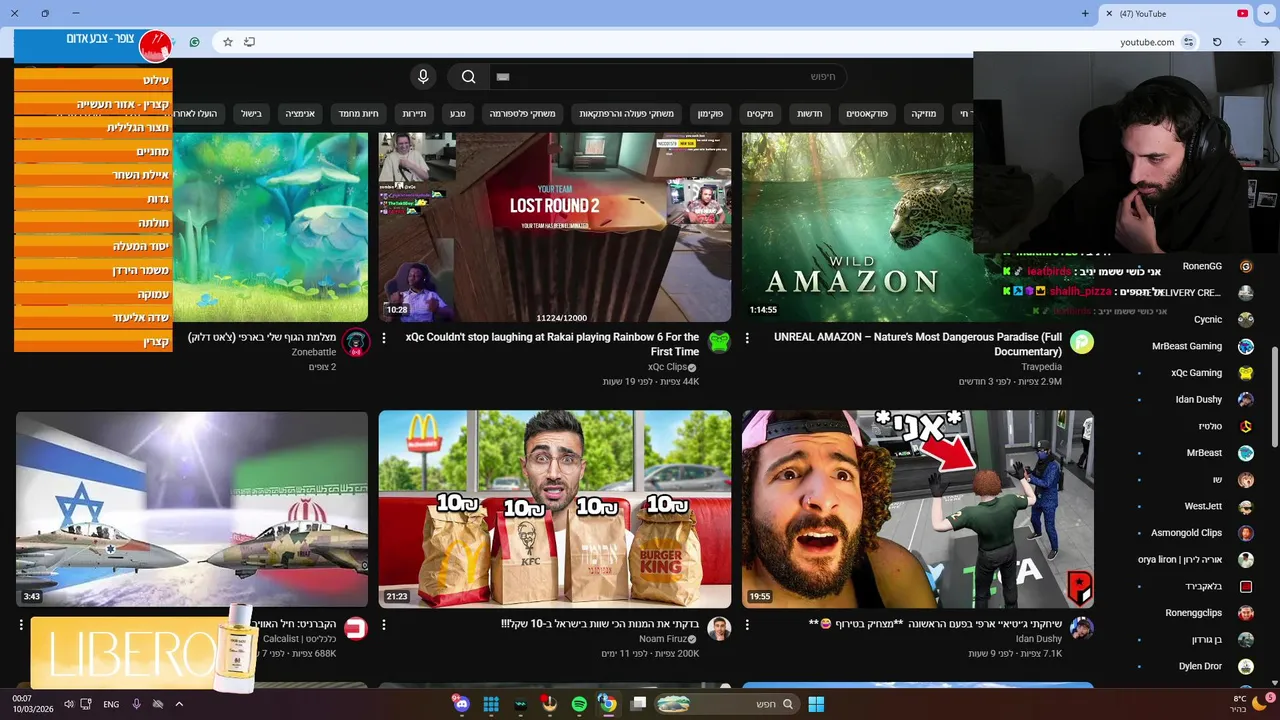This screenshot has width=1280, height=720.
Task: Click the Travpedia channel avatar icon
Action: tap(1081, 342)
